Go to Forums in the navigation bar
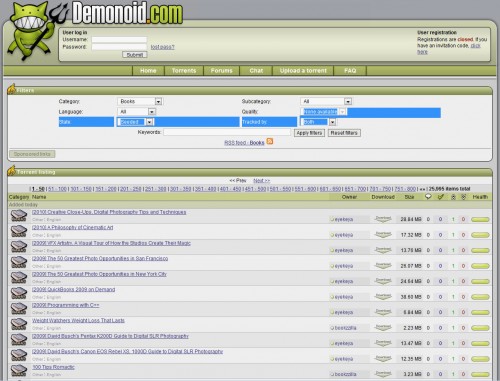The width and height of the screenshot is (500, 381). click(x=222, y=71)
